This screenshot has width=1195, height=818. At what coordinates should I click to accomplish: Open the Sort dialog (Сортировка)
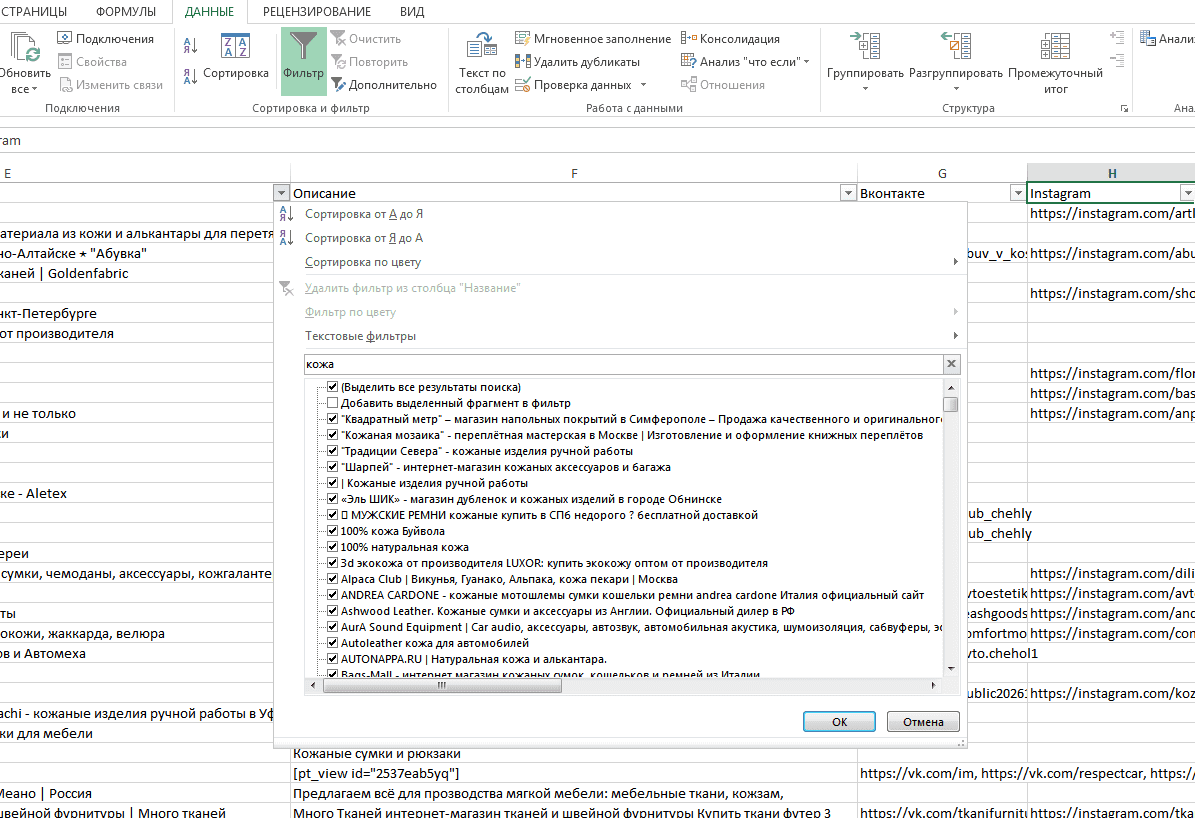click(235, 56)
